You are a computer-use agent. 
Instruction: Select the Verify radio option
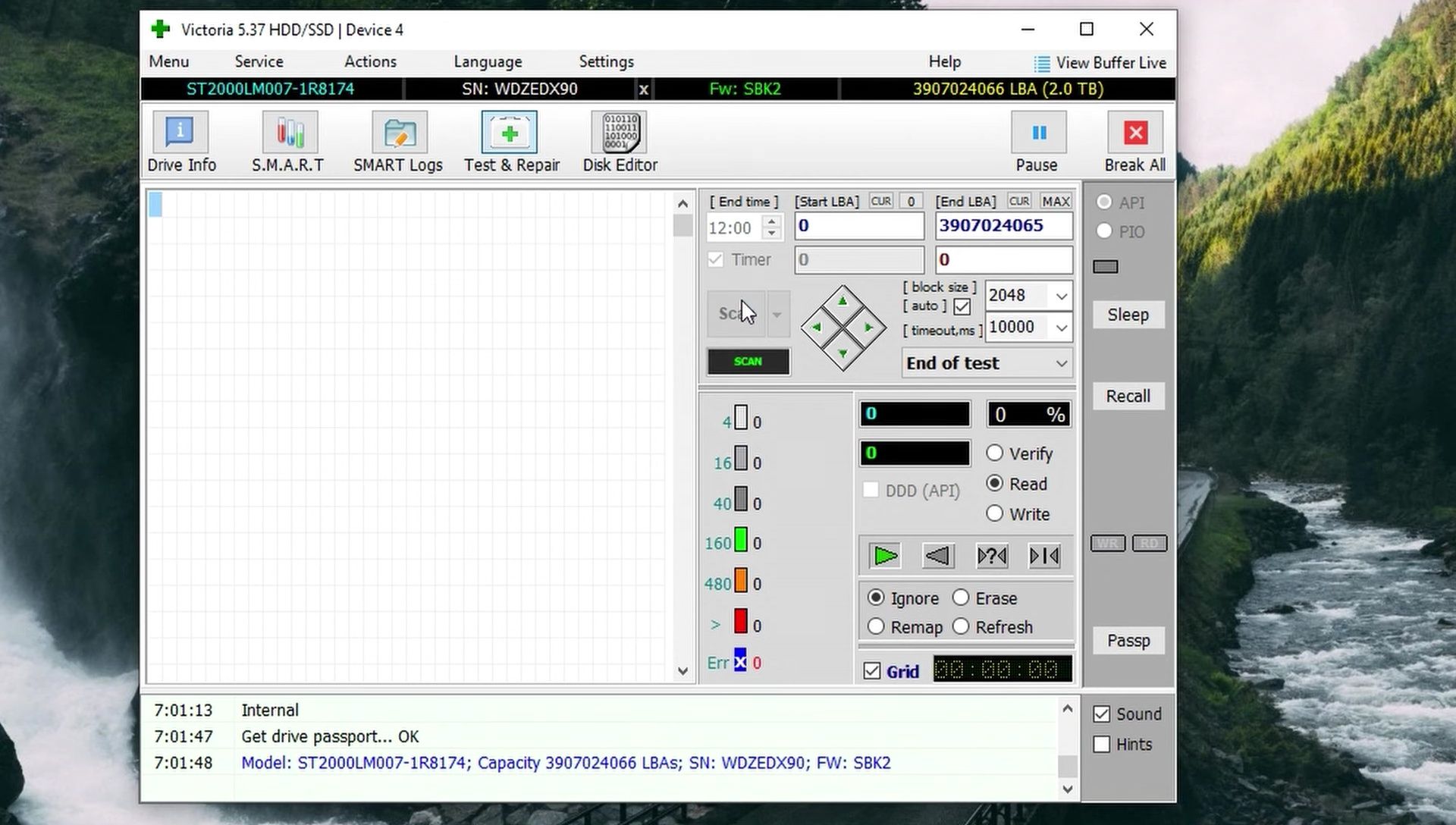(994, 453)
